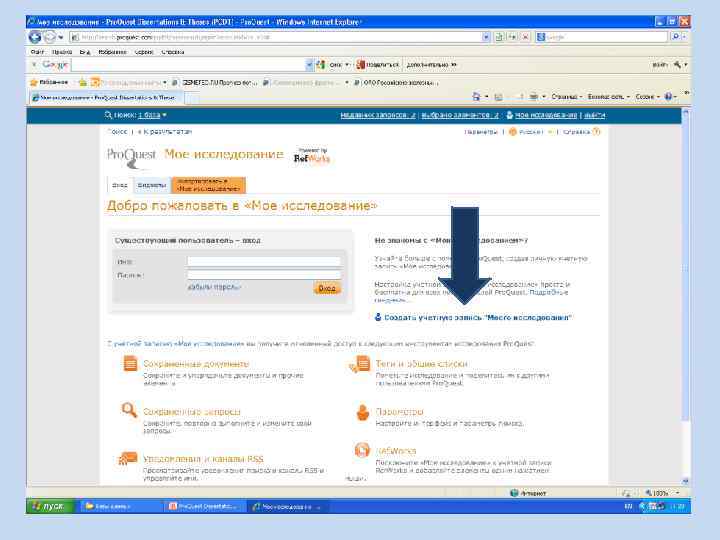Select the ProQuest Dissertations browser tab
Screen dimensions: 720x540
tap(106, 97)
